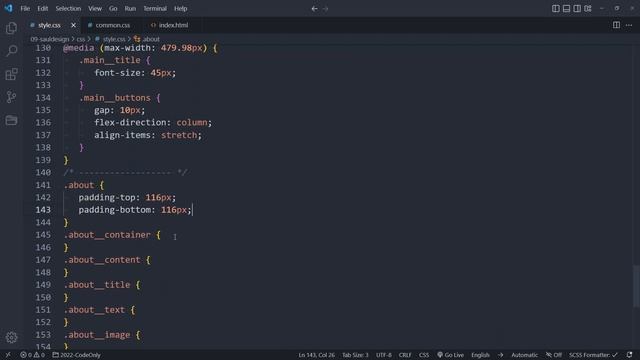Open the project manager folder icon

(11, 120)
